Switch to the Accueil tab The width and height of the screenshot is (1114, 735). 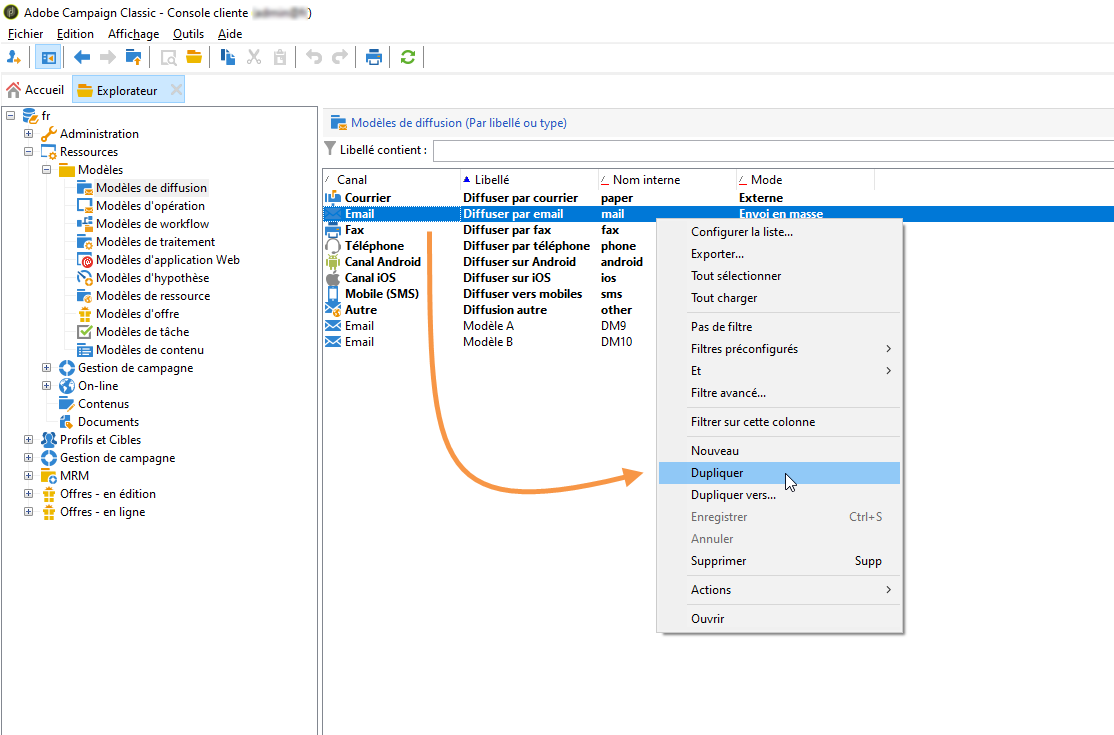(36, 90)
